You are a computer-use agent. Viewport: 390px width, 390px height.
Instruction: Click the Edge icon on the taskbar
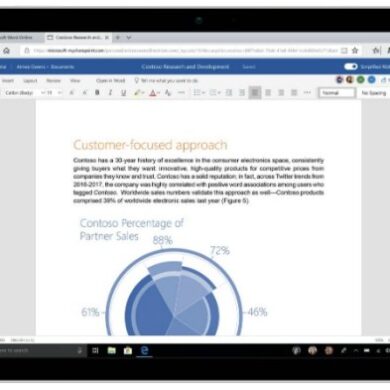click(144, 350)
